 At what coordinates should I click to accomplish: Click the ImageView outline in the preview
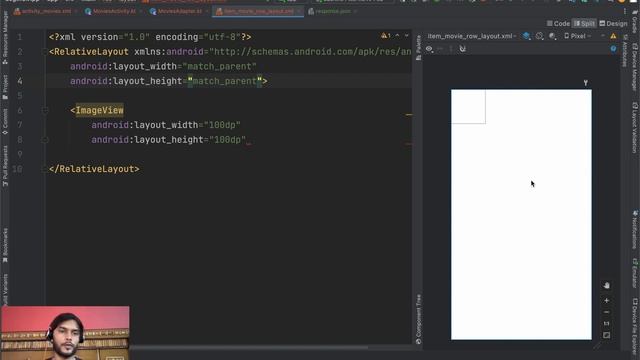pyautogui.click(x=468, y=107)
